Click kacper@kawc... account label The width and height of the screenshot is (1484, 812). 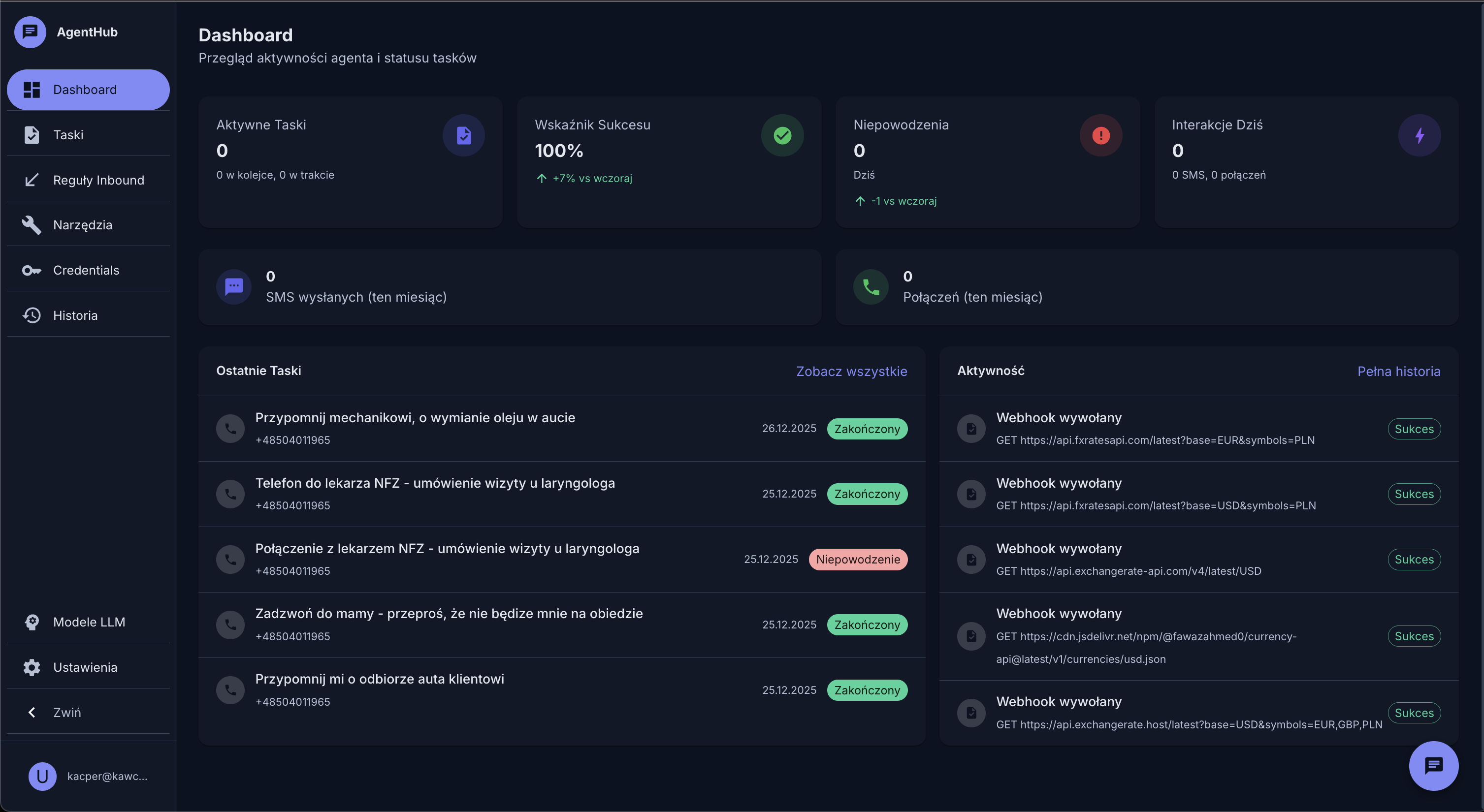(107, 776)
